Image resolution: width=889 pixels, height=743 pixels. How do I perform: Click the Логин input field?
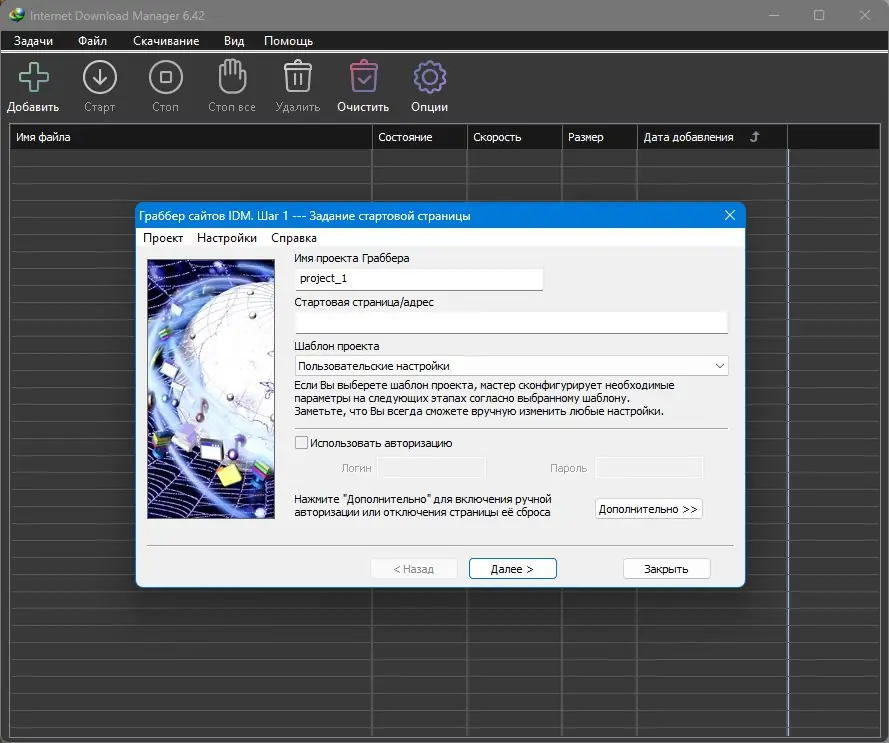[x=431, y=468]
